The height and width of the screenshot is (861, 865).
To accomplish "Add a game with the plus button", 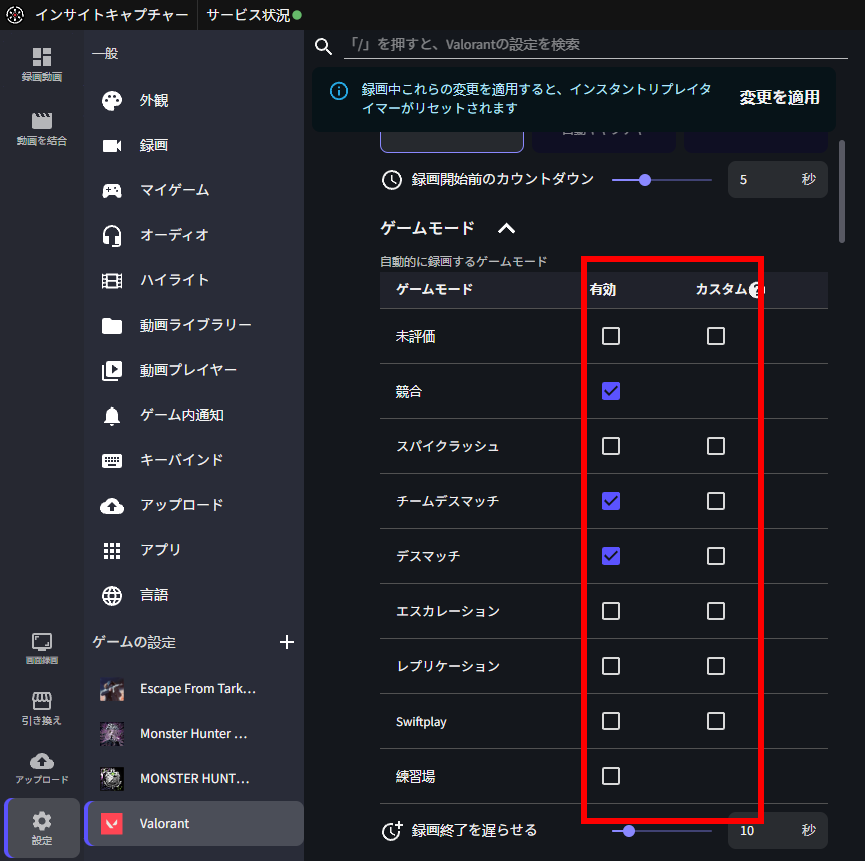I will tap(287, 642).
